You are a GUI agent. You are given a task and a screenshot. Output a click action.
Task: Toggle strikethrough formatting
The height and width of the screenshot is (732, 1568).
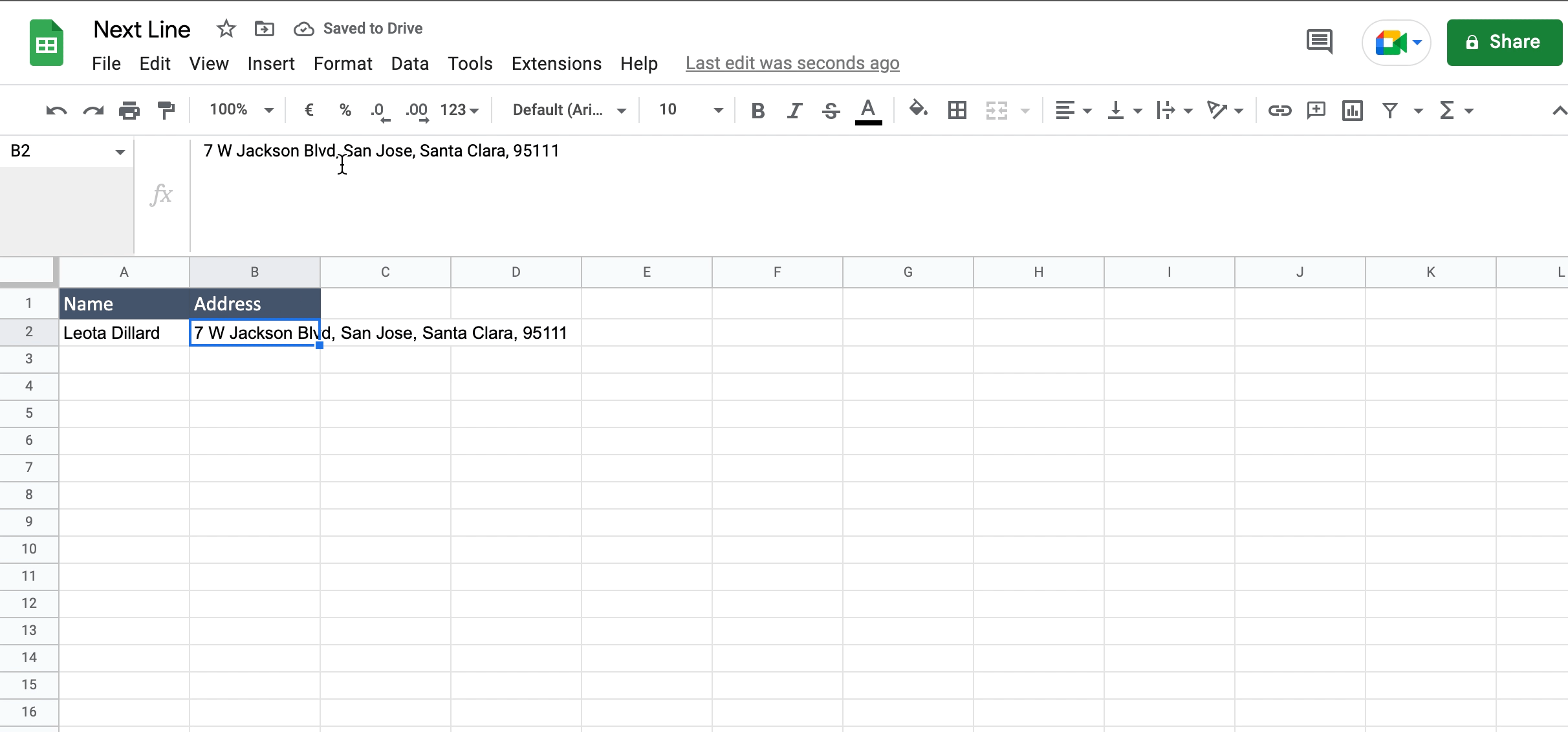tap(831, 111)
